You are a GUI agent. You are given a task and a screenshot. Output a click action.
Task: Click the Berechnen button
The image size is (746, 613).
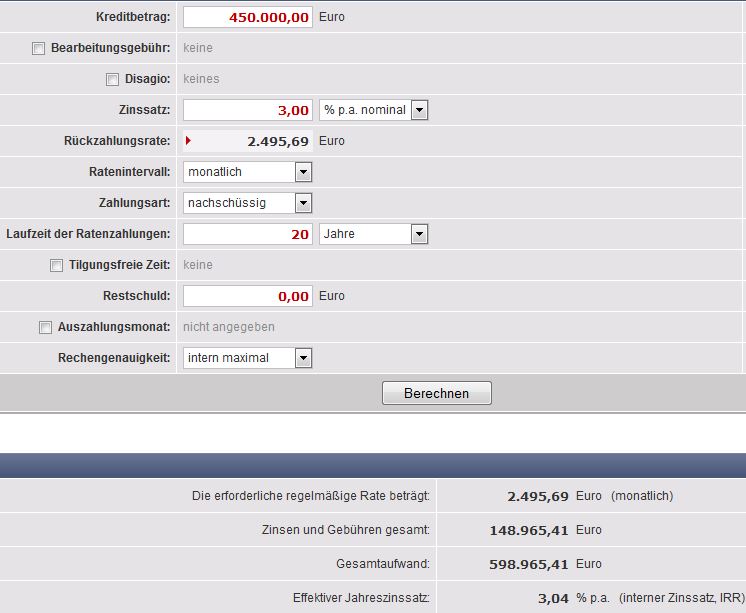(x=437, y=393)
